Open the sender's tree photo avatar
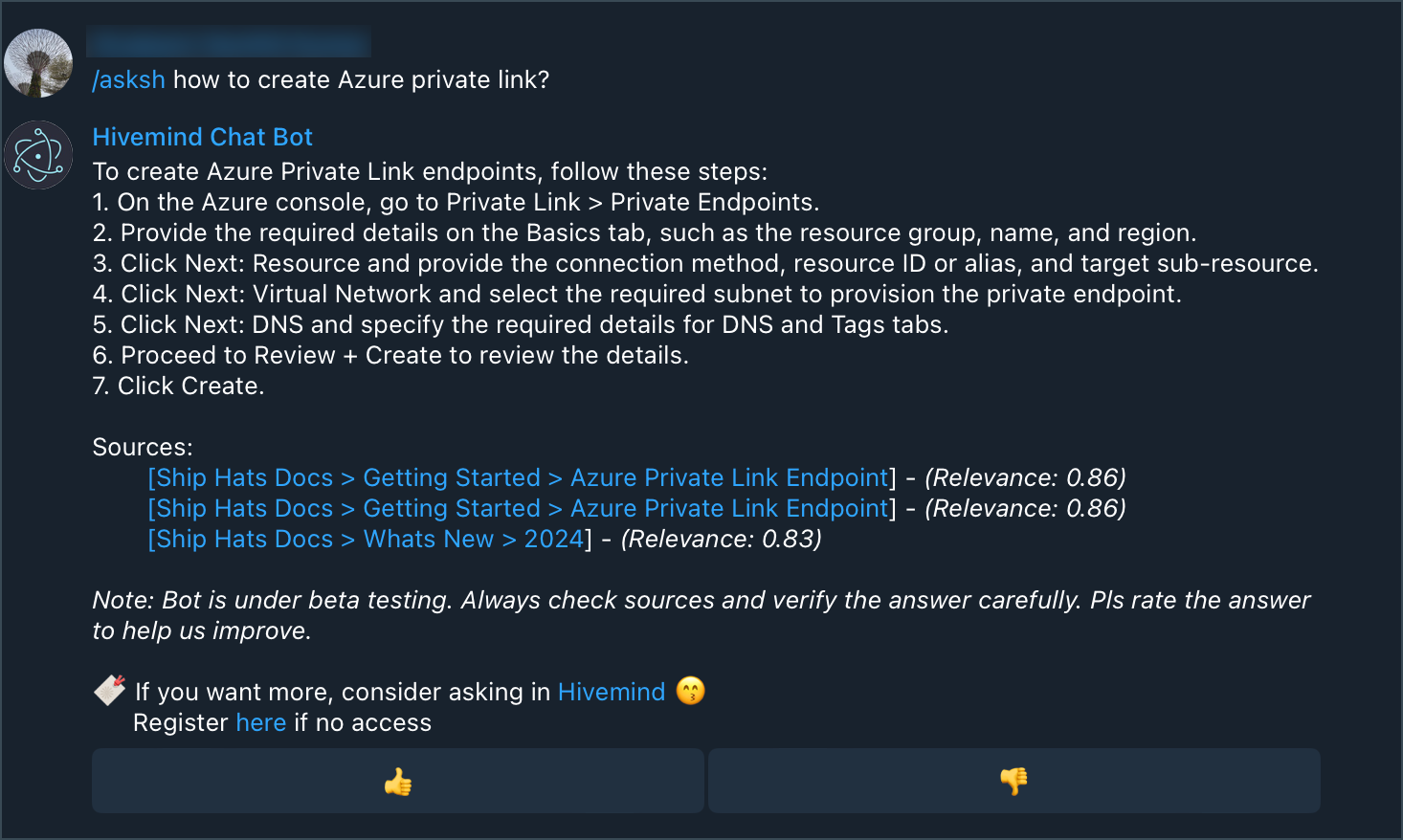The height and width of the screenshot is (840, 1403). [38, 63]
